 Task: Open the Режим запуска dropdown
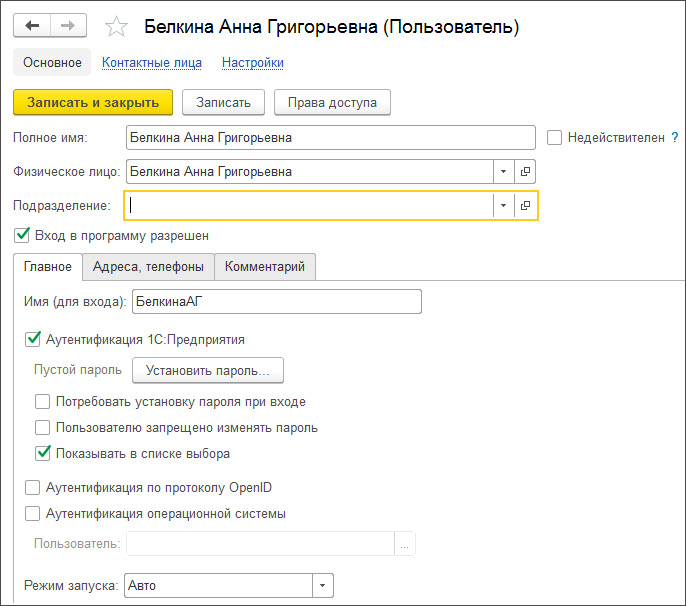click(323, 585)
